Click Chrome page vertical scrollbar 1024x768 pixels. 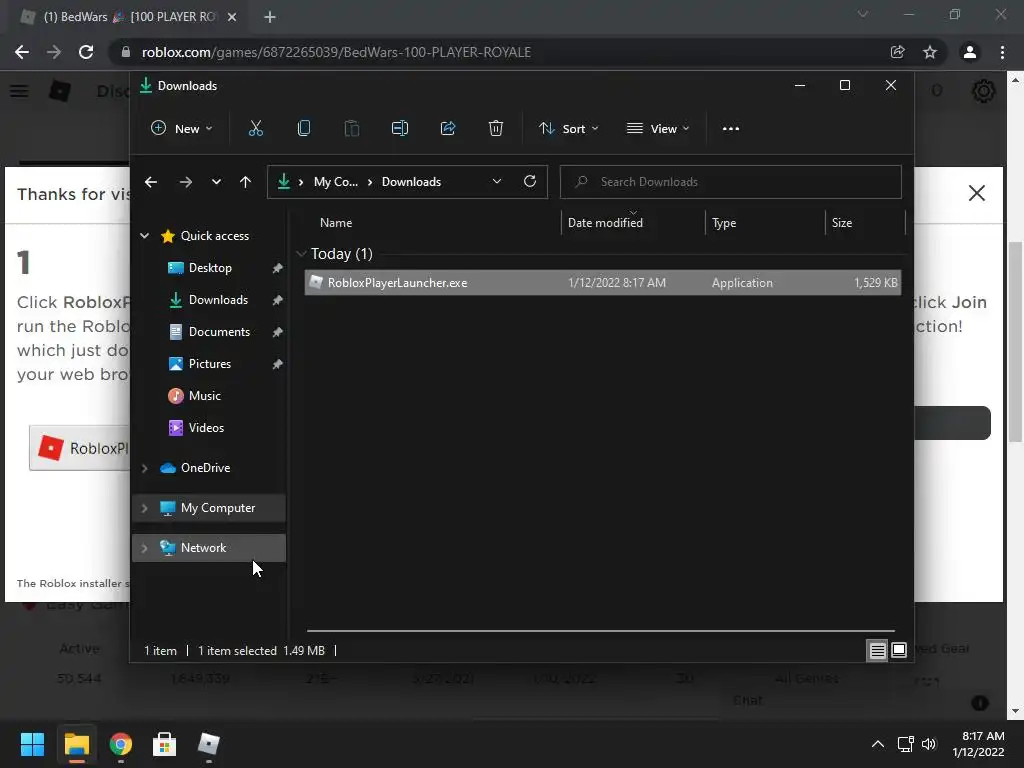tap(1015, 341)
